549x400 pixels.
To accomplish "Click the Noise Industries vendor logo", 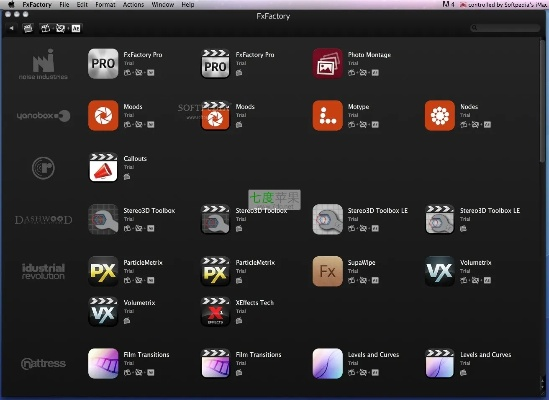I will tap(43, 64).
